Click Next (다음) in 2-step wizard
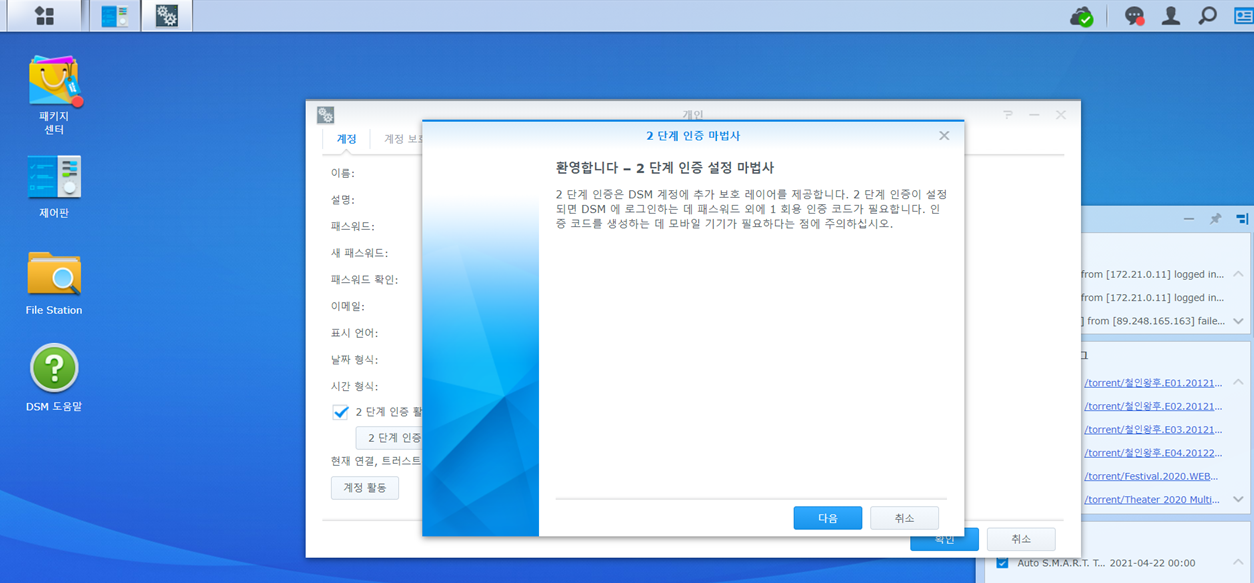Screen dimensions: 1254x583 point(828,518)
